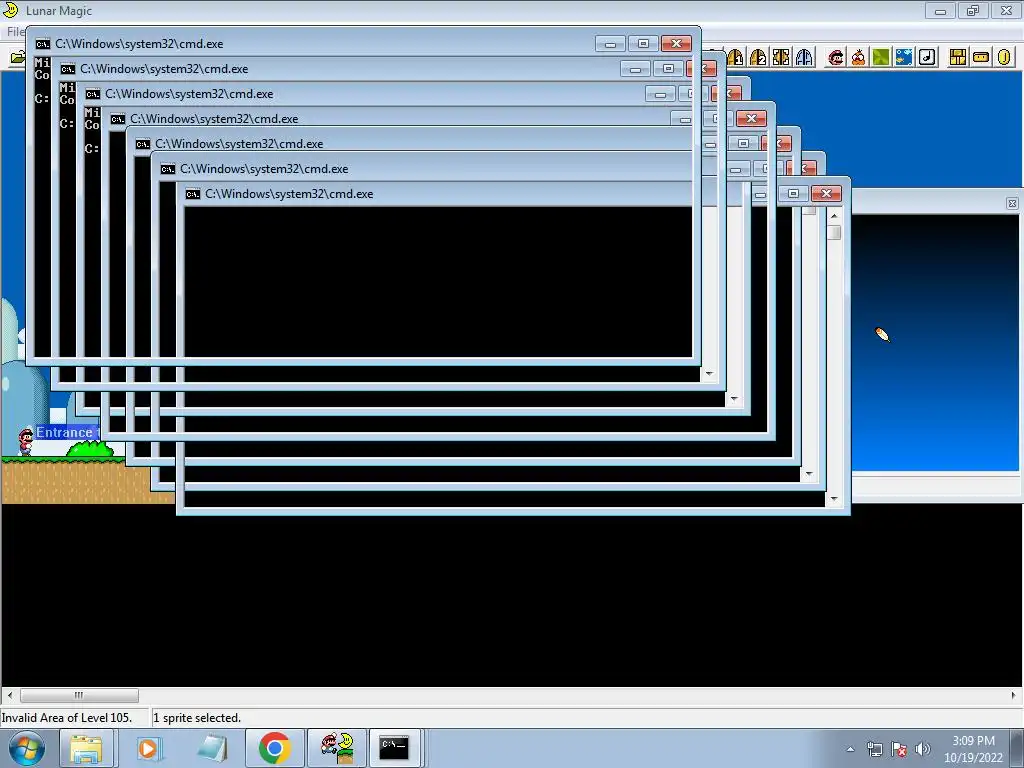The height and width of the screenshot is (768, 1024).
Task: Launch Windows Media Player from the taskbar
Action: (148, 748)
